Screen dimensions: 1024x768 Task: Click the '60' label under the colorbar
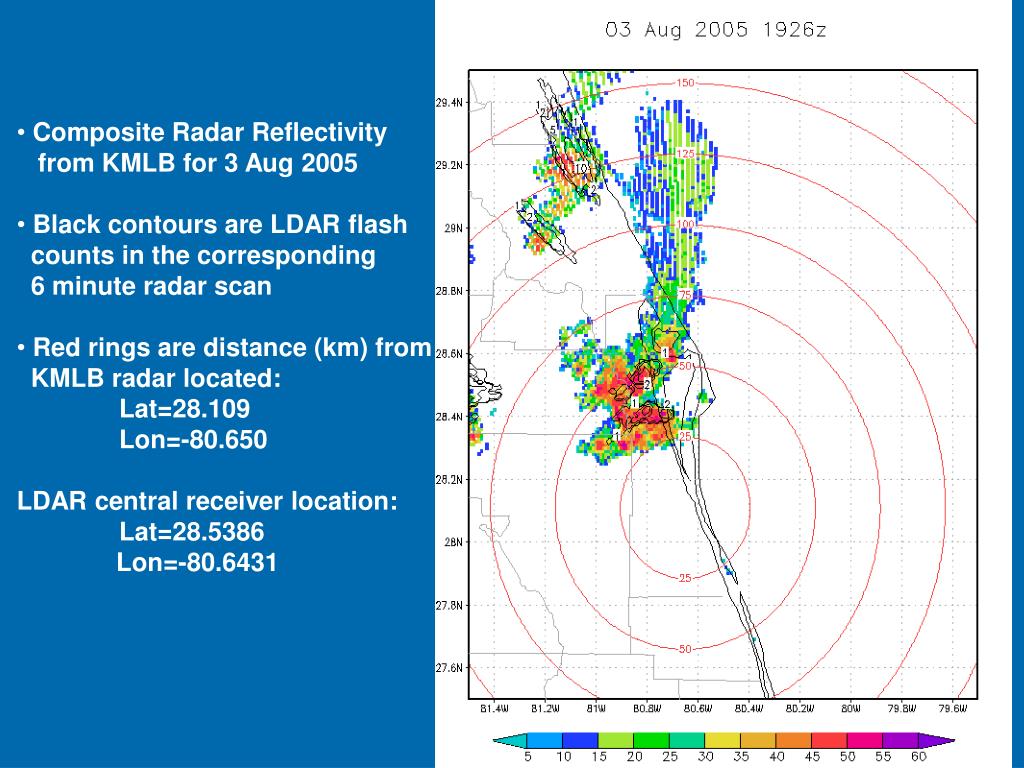919,756
